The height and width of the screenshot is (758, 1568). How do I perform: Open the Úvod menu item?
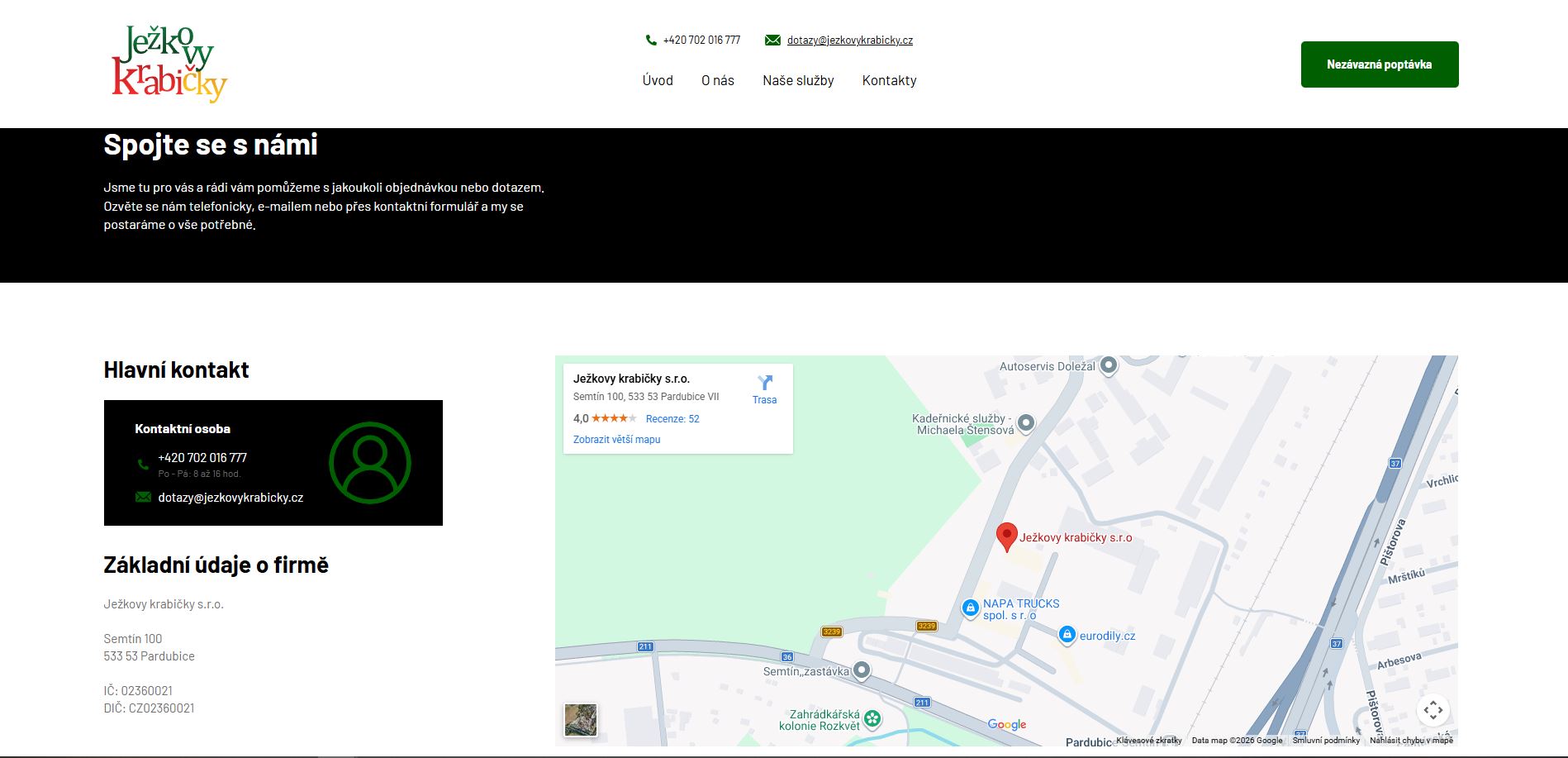pos(658,80)
